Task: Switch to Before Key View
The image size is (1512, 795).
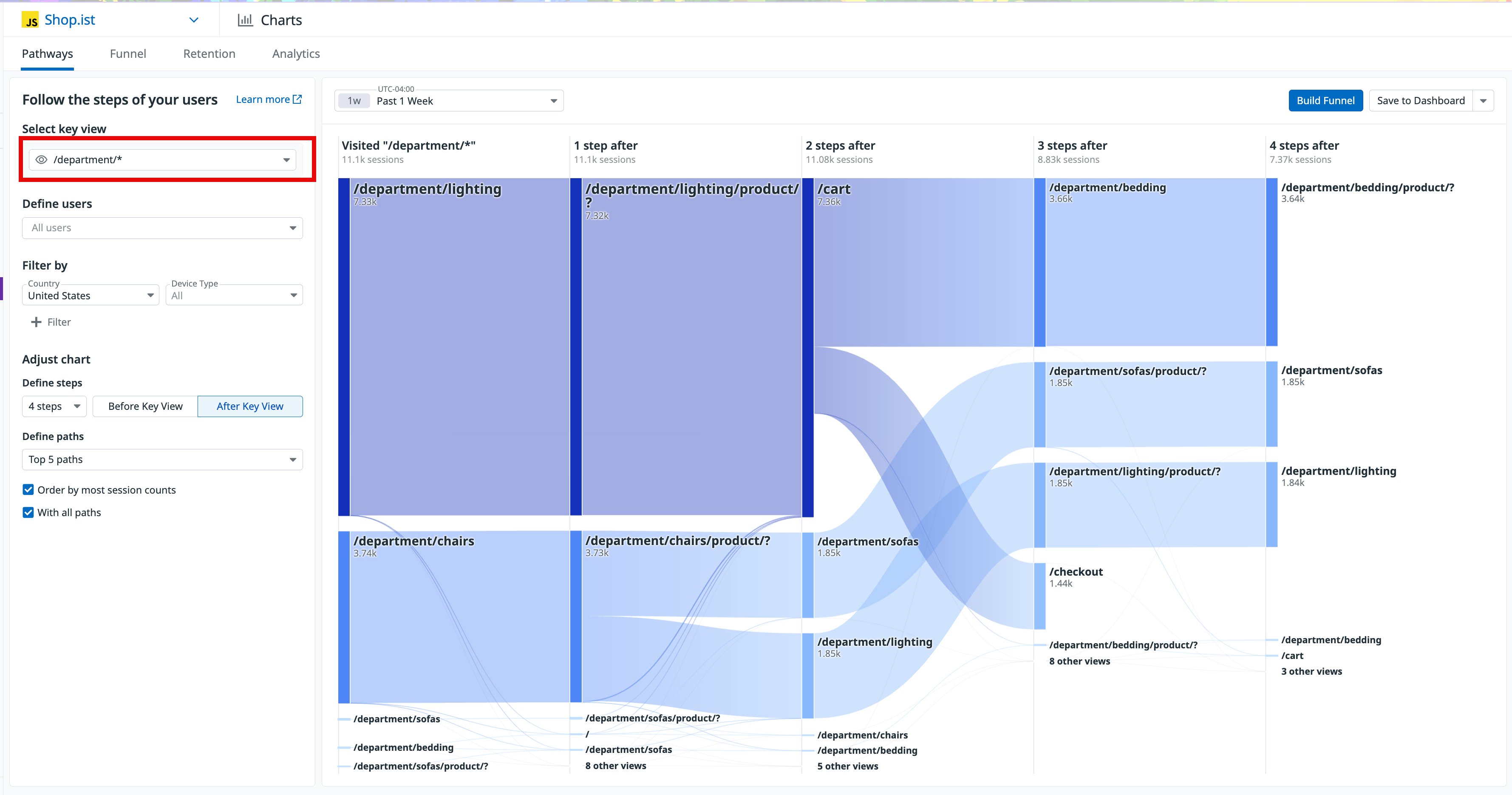Action: 145,406
